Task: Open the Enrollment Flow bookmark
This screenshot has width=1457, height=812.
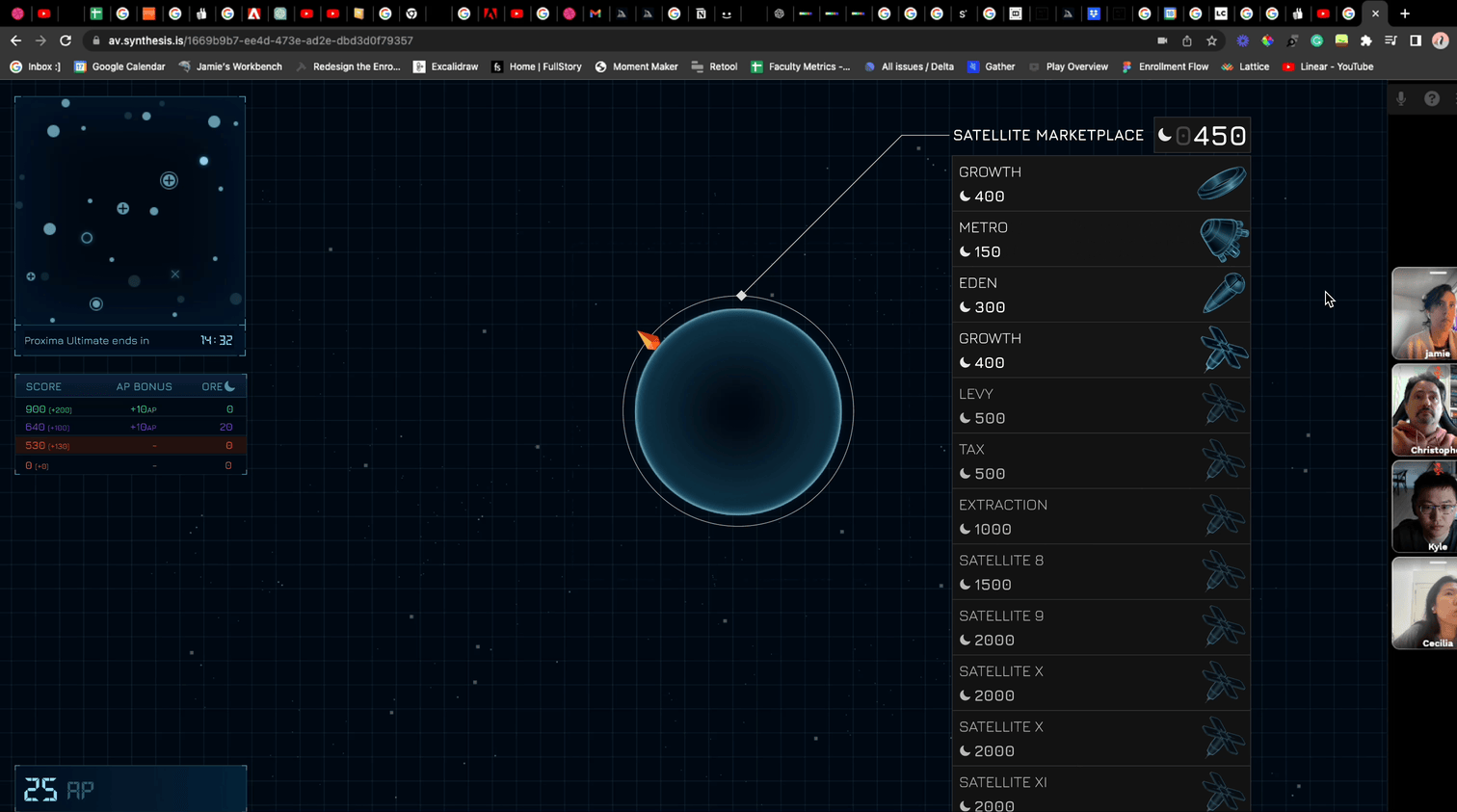Action: (1165, 66)
